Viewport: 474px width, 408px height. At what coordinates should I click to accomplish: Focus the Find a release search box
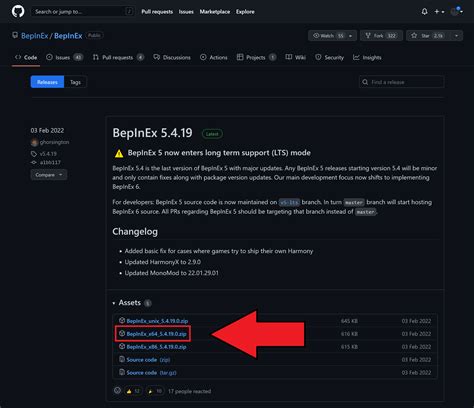[402, 82]
